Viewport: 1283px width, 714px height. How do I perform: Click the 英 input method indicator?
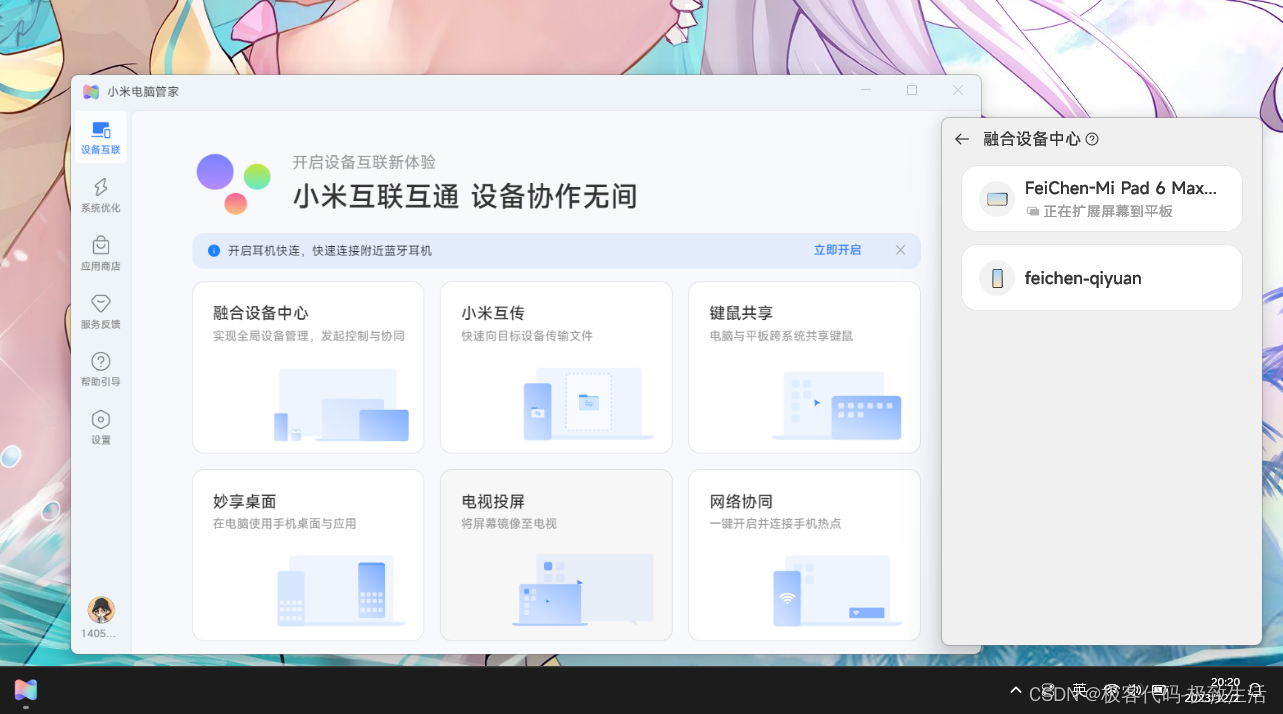1079,690
